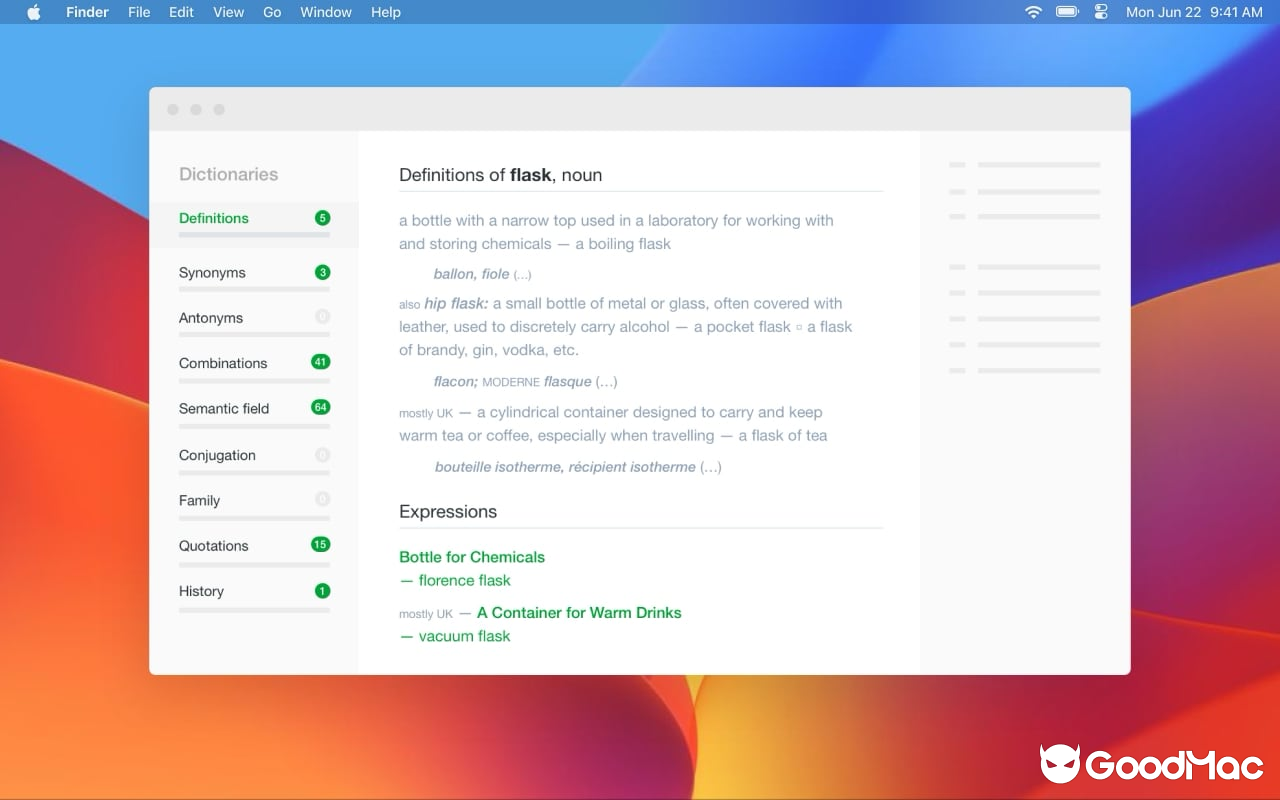Open the Help menu
1280x800 pixels.
386,12
